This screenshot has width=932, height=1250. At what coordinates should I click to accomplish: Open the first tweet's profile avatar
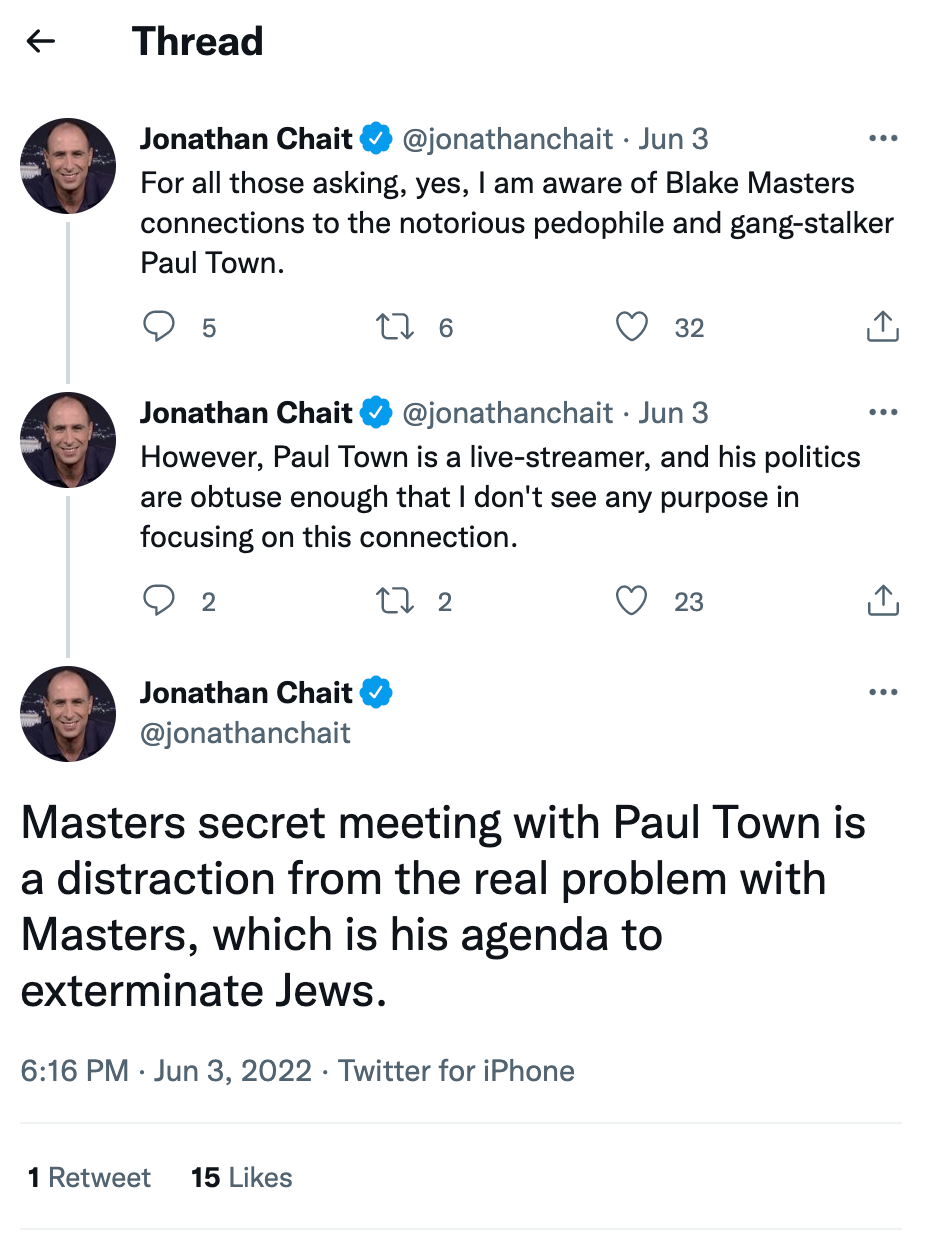tap(69, 166)
